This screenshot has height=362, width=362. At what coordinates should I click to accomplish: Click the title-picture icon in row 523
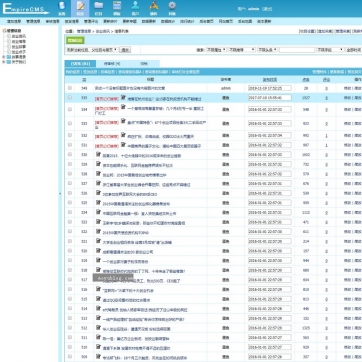pyautogui.click(x=98, y=222)
